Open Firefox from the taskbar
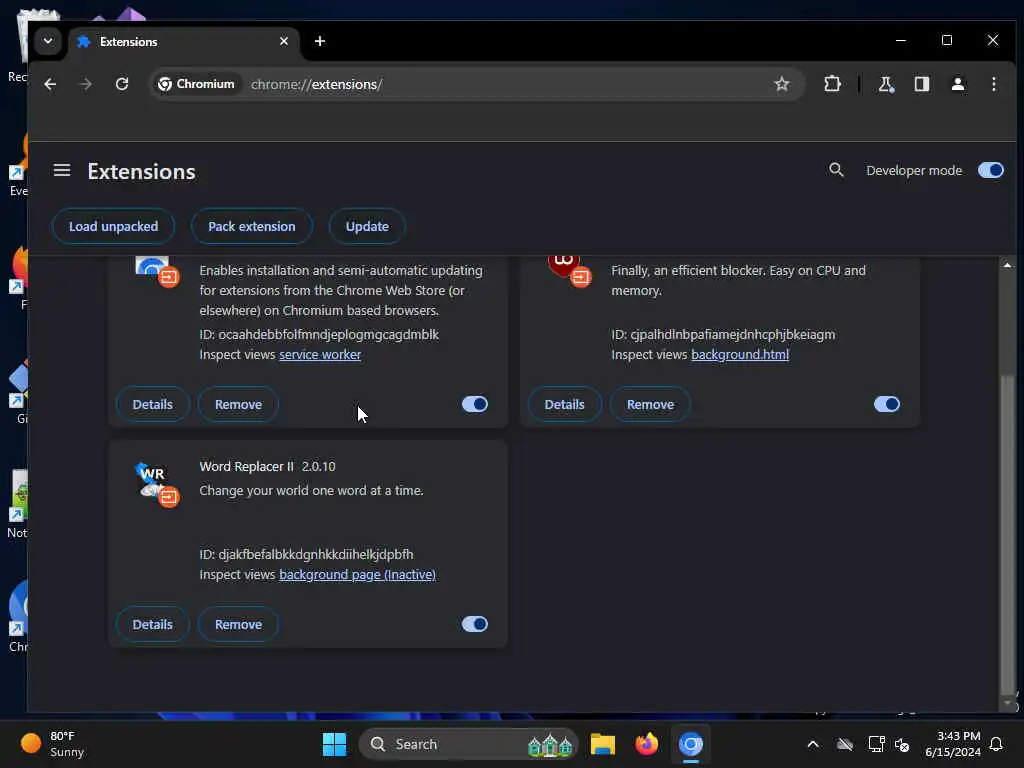 click(x=647, y=744)
